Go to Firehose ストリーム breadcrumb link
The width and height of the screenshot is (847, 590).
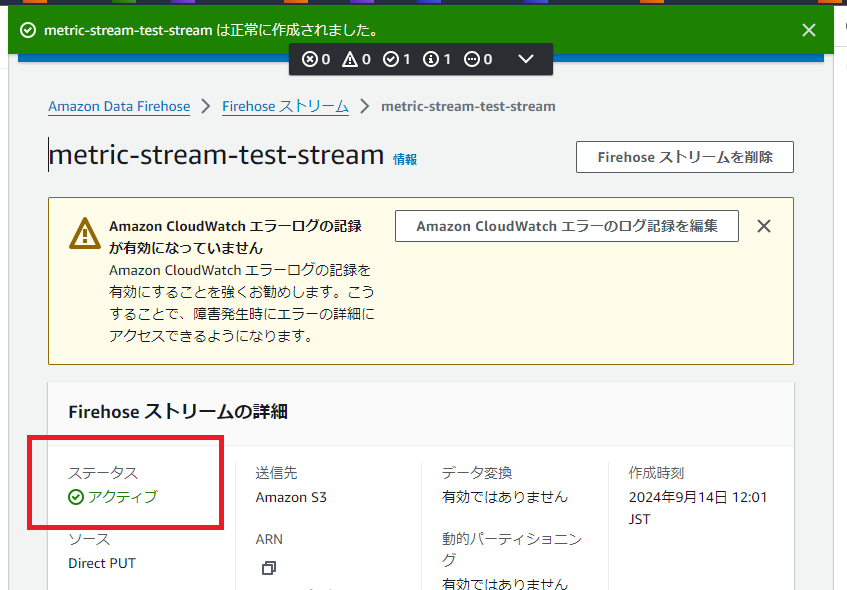click(x=285, y=106)
